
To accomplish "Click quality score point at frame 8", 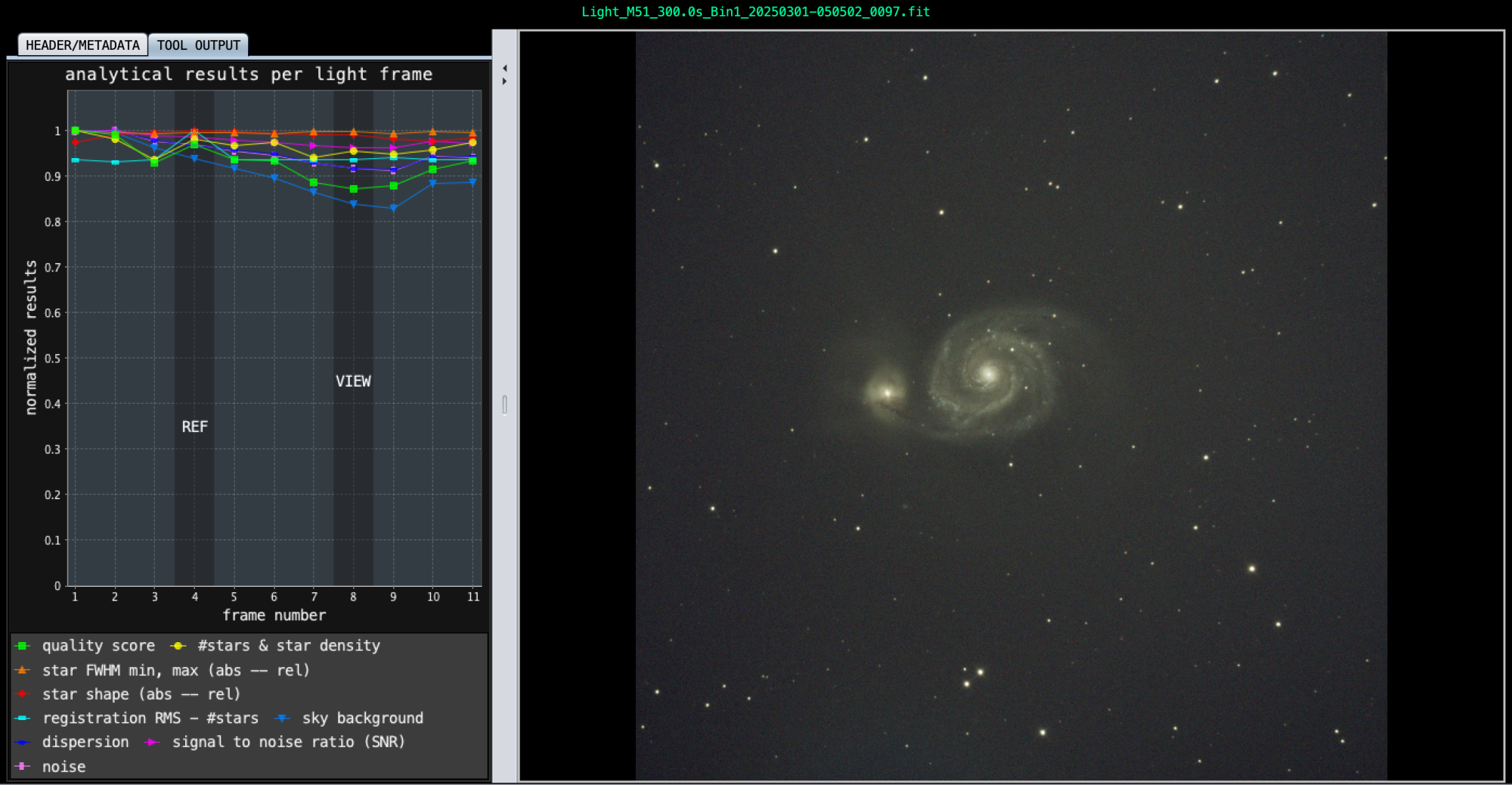I will 353,189.
